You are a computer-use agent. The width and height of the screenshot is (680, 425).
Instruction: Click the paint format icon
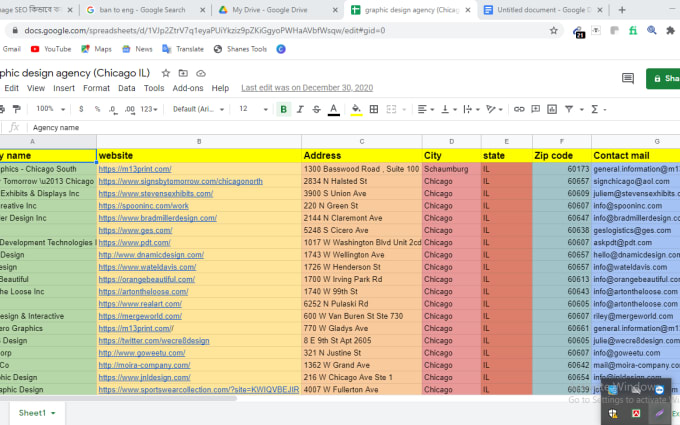[x=16, y=109]
